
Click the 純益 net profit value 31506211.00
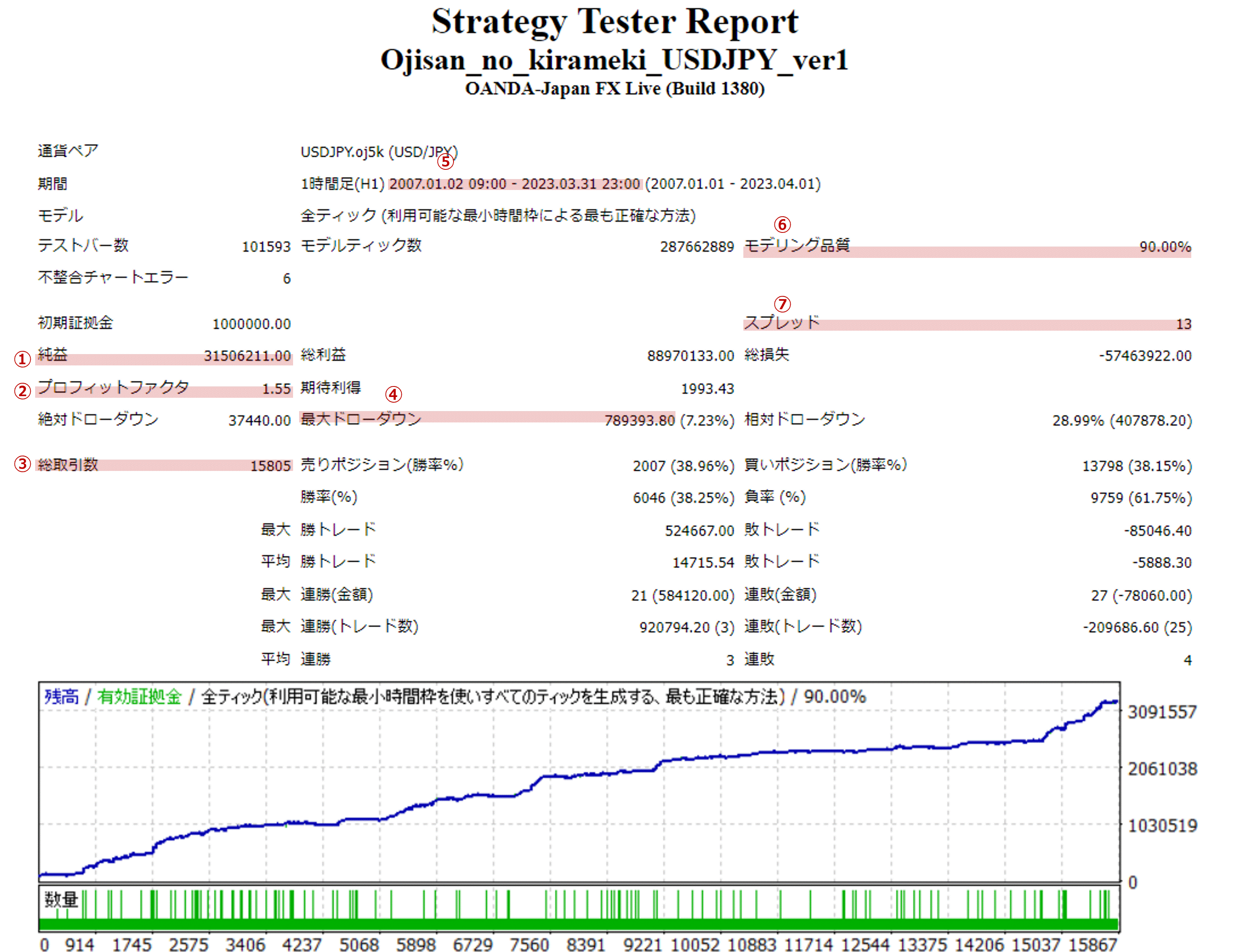click(247, 356)
